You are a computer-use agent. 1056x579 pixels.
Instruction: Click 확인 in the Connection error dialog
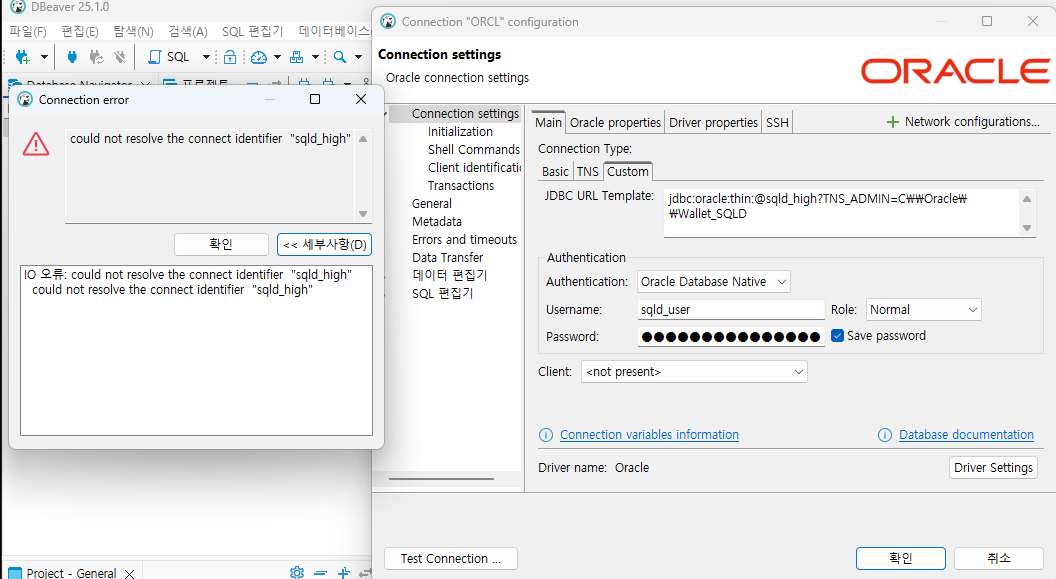click(x=221, y=244)
